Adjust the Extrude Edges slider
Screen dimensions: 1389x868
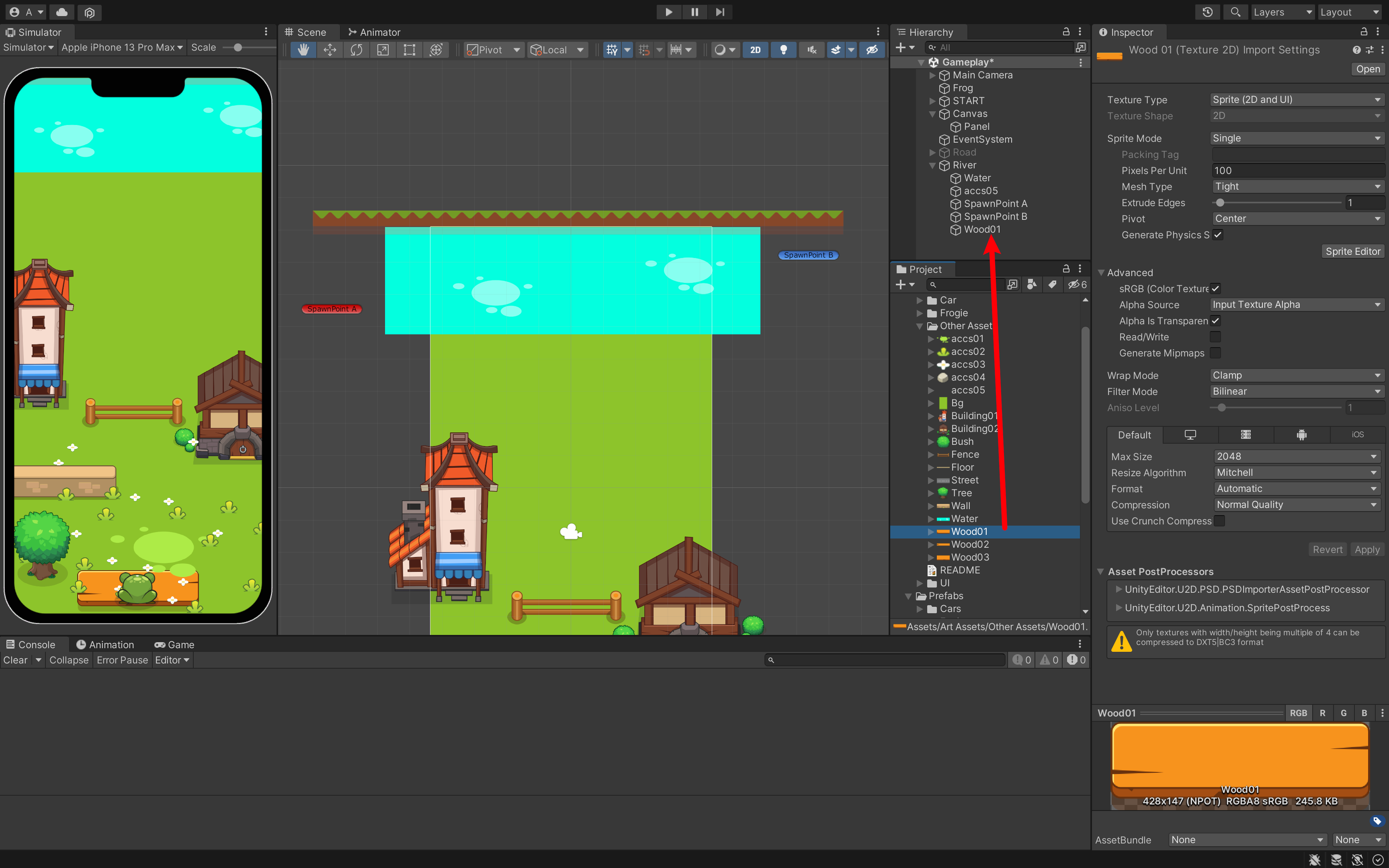point(1277,203)
